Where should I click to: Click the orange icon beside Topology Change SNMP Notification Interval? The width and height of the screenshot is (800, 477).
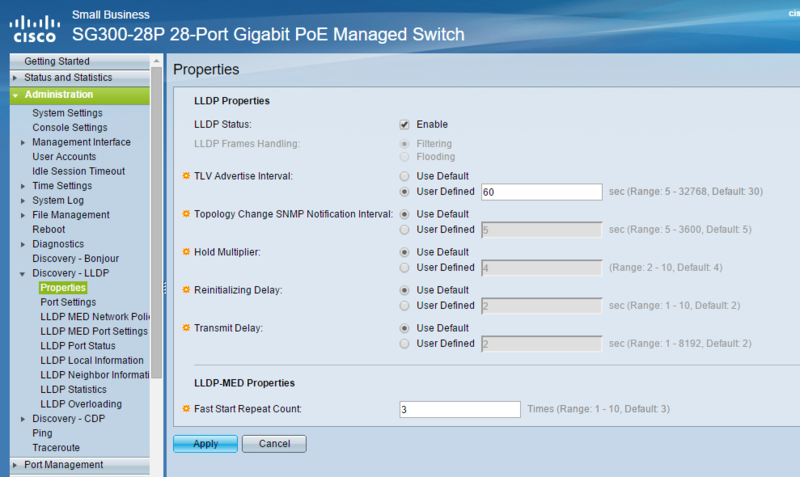tap(185, 214)
